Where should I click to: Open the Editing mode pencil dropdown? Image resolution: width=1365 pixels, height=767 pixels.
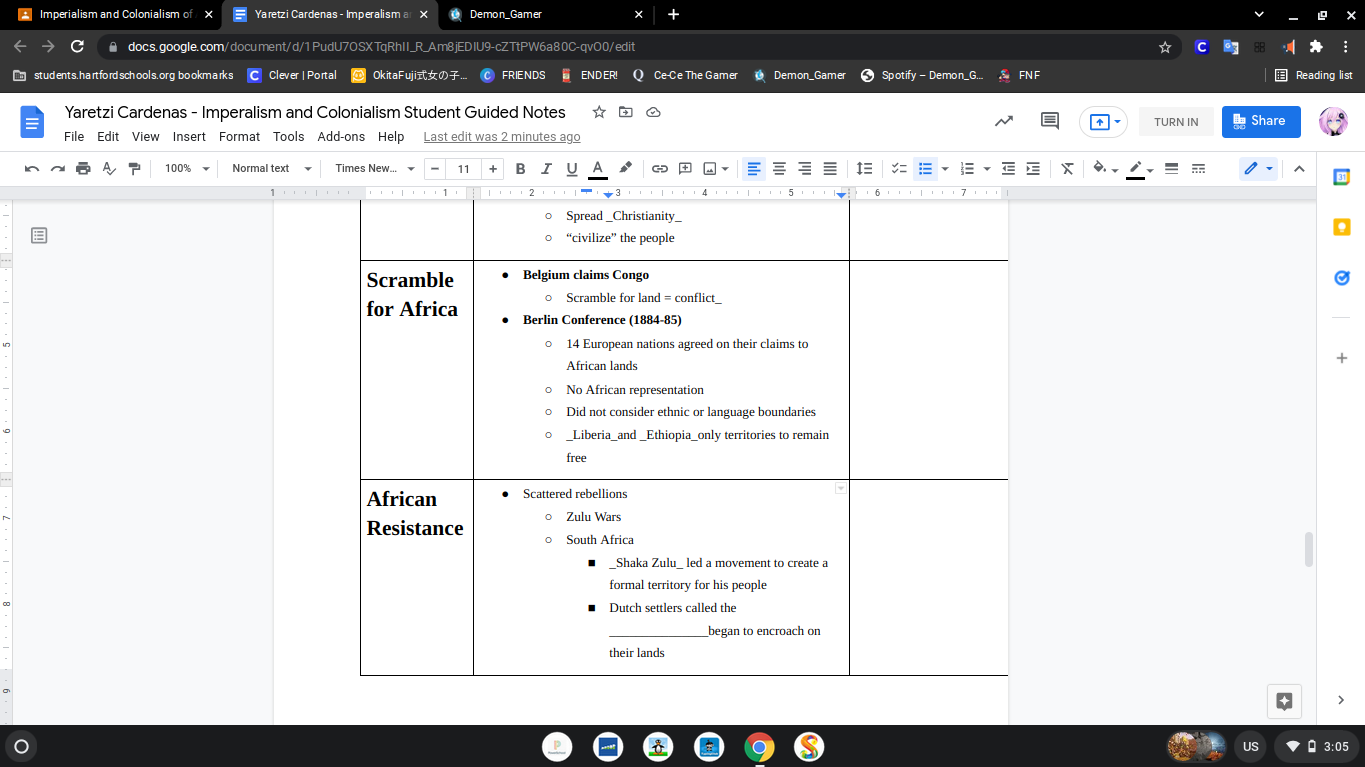click(x=1258, y=169)
